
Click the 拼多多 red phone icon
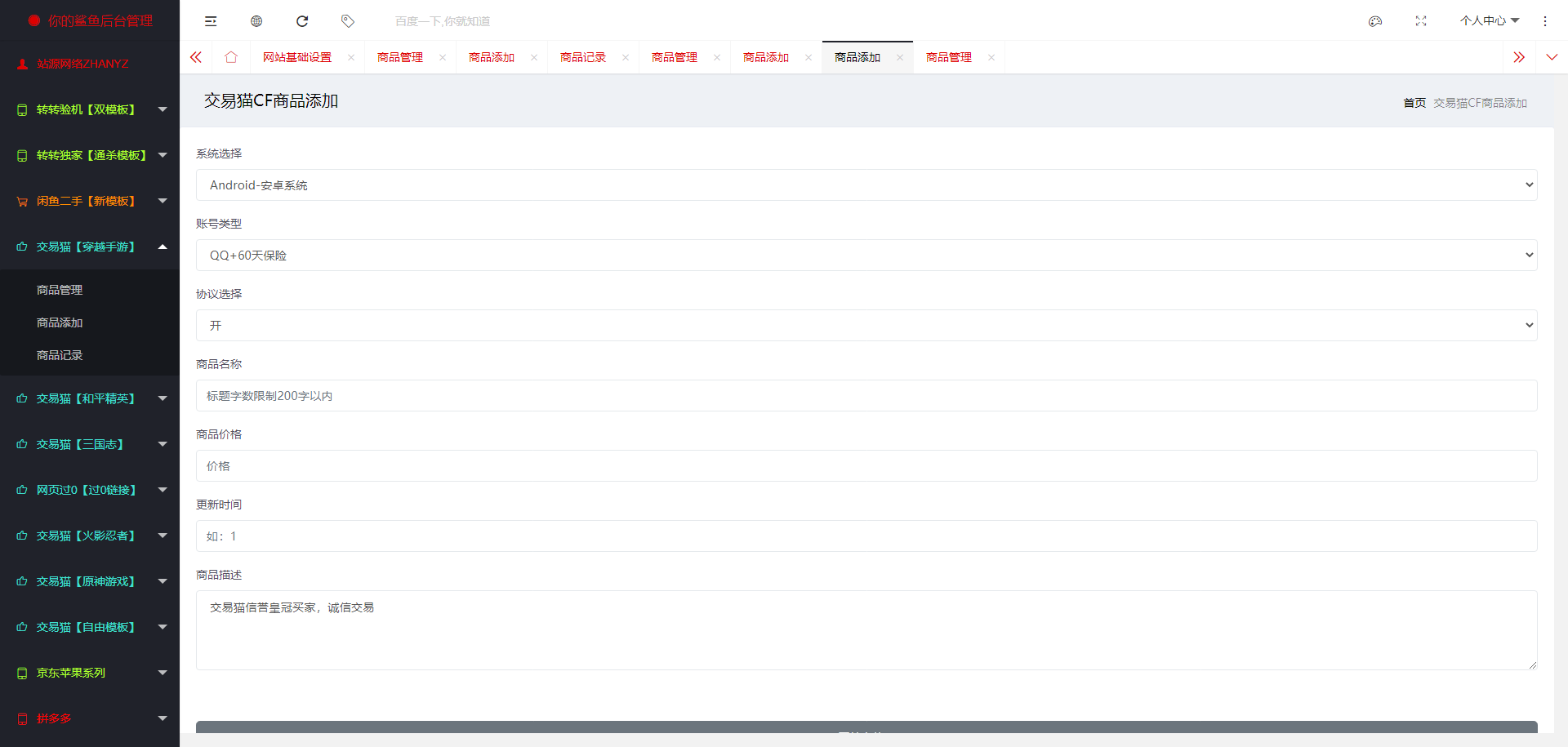point(22,718)
